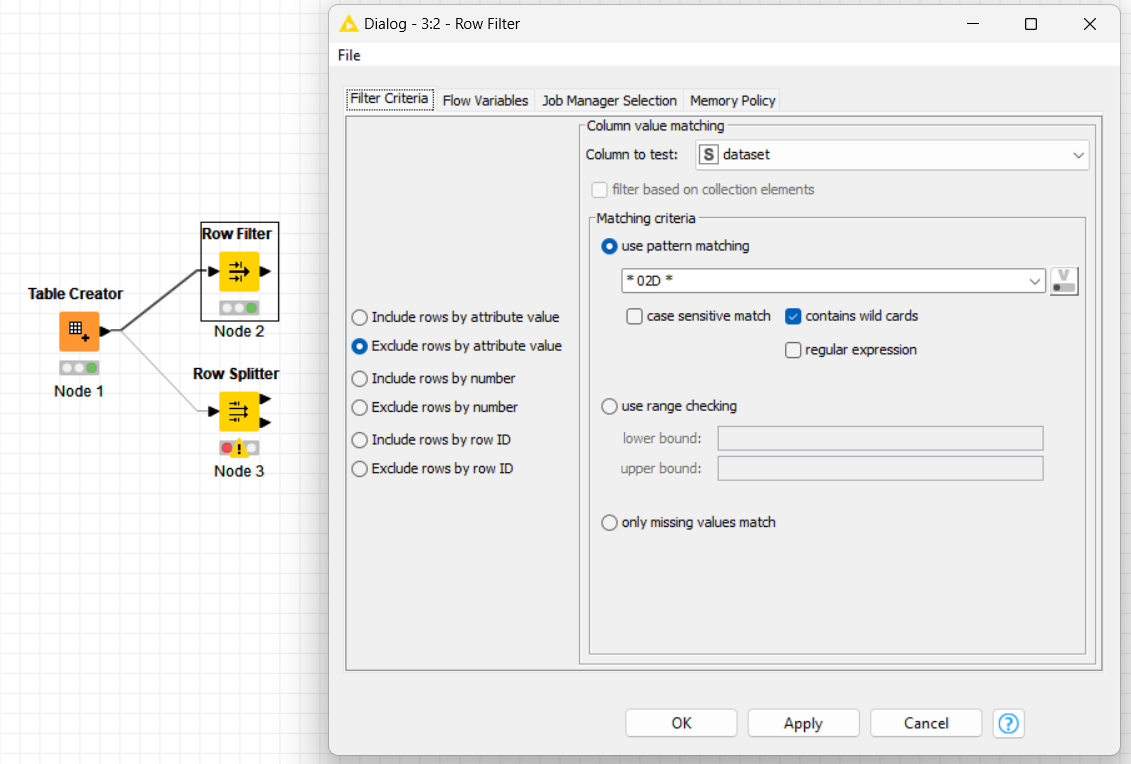Click the Row Splitter node icon
This screenshot has height=764, width=1131.
pyautogui.click(x=239, y=411)
